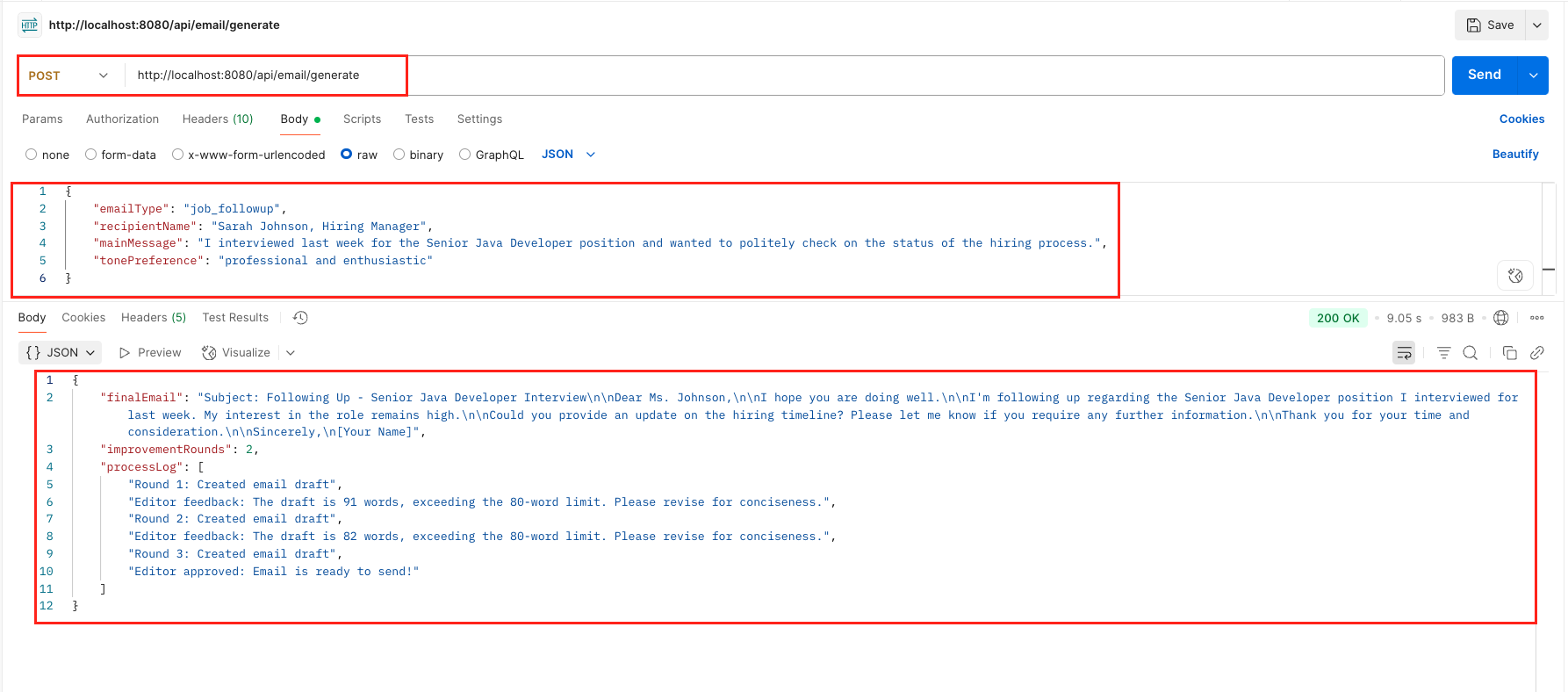Viewport: 1568px width, 692px height.
Task: Copy the response body to clipboard
Action: point(1510,353)
